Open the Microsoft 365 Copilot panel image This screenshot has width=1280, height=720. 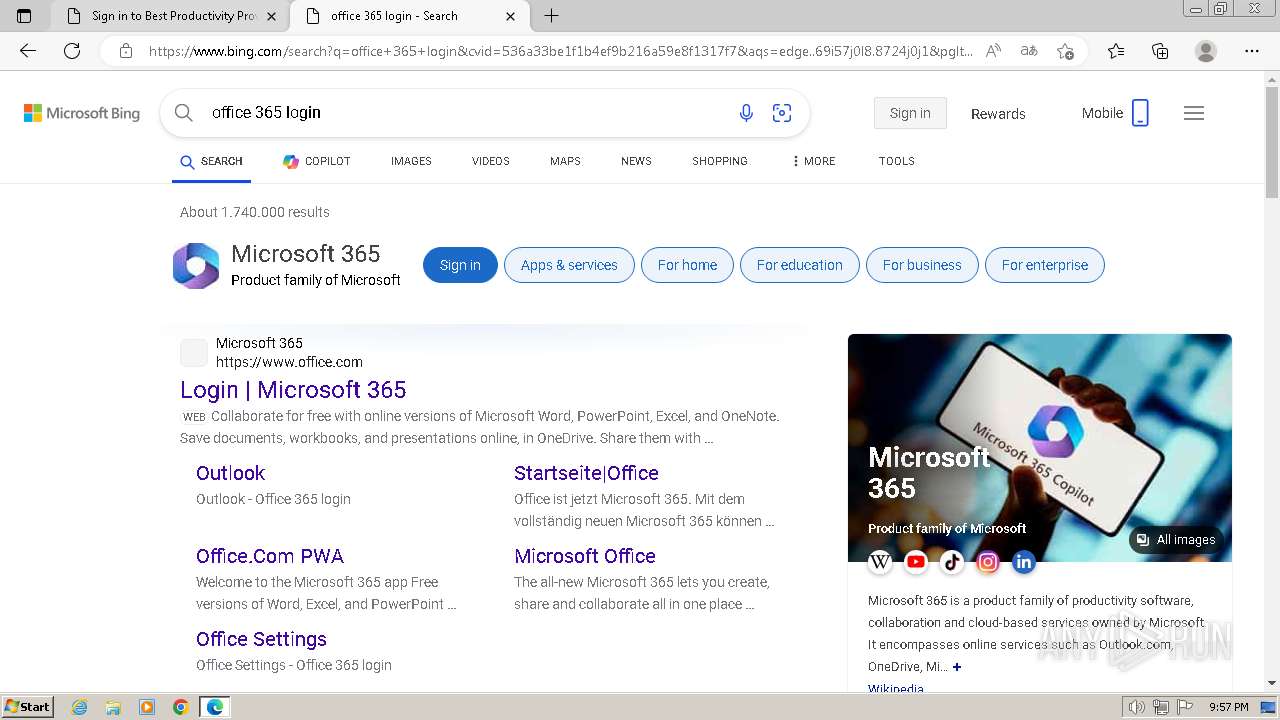click(x=1040, y=447)
